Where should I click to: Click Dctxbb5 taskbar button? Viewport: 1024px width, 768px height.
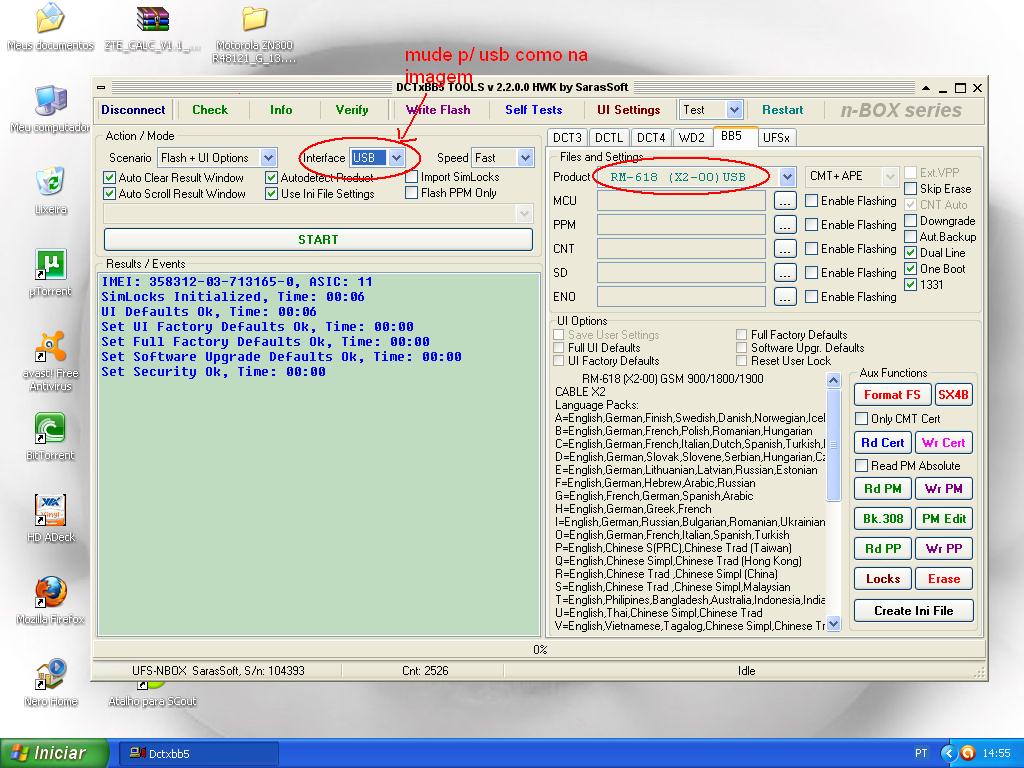click(x=200, y=753)
